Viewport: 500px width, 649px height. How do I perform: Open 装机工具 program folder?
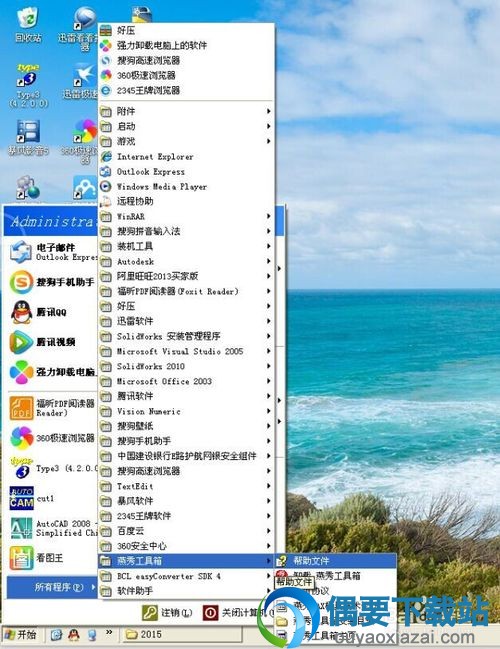point(186,246)
